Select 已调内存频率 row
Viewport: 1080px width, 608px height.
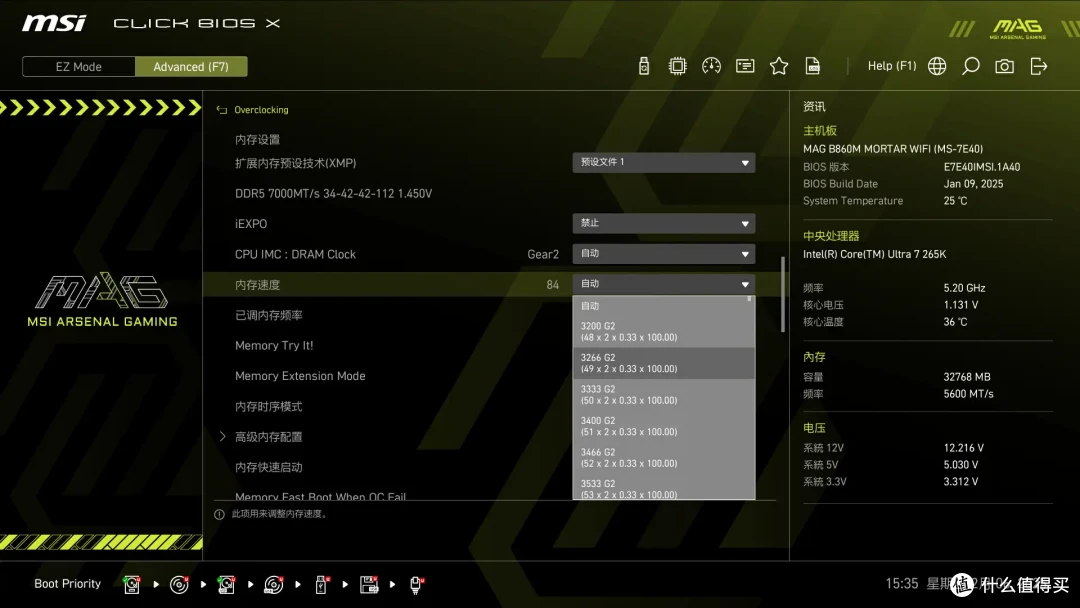[269, 315]
